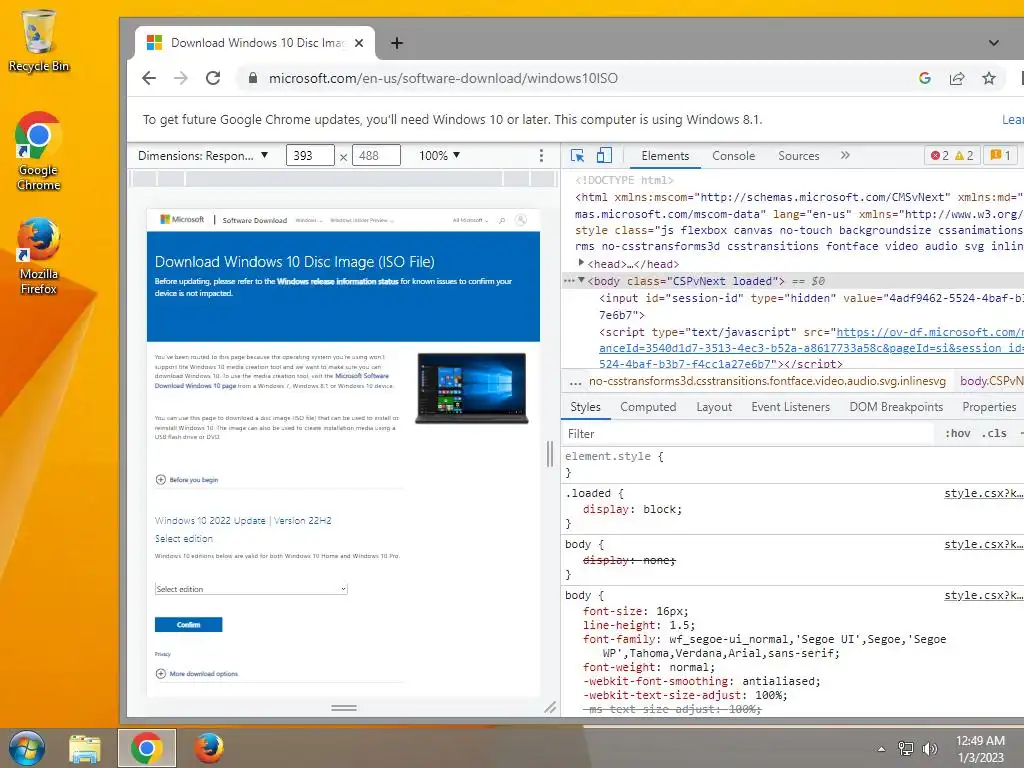Switch to Console panel tab
This screenshot has height=768, width=1024.
(x=733, y=155)
